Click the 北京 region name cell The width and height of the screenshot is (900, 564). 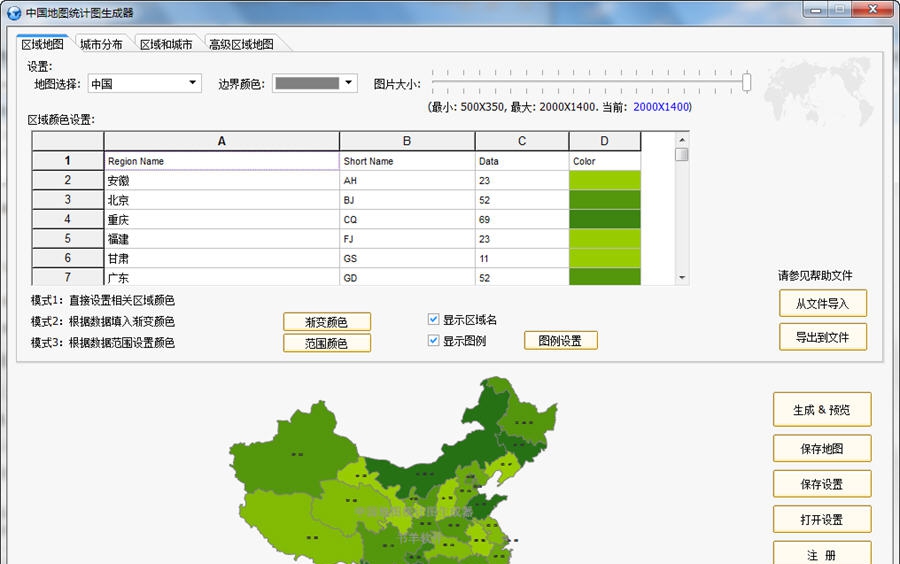[x=222, y=200]
